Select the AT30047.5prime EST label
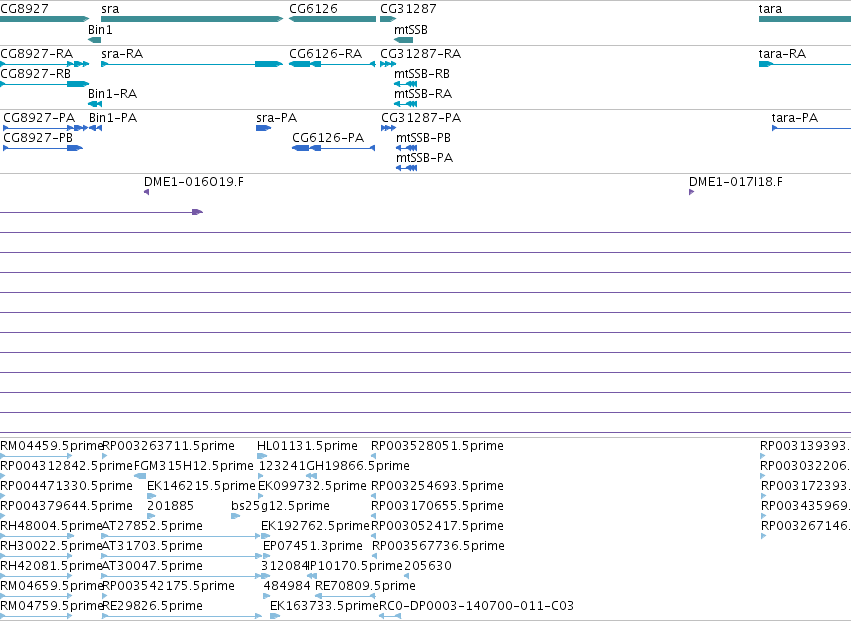The width and height of the screenshot is (851, 621). [152, 566]
